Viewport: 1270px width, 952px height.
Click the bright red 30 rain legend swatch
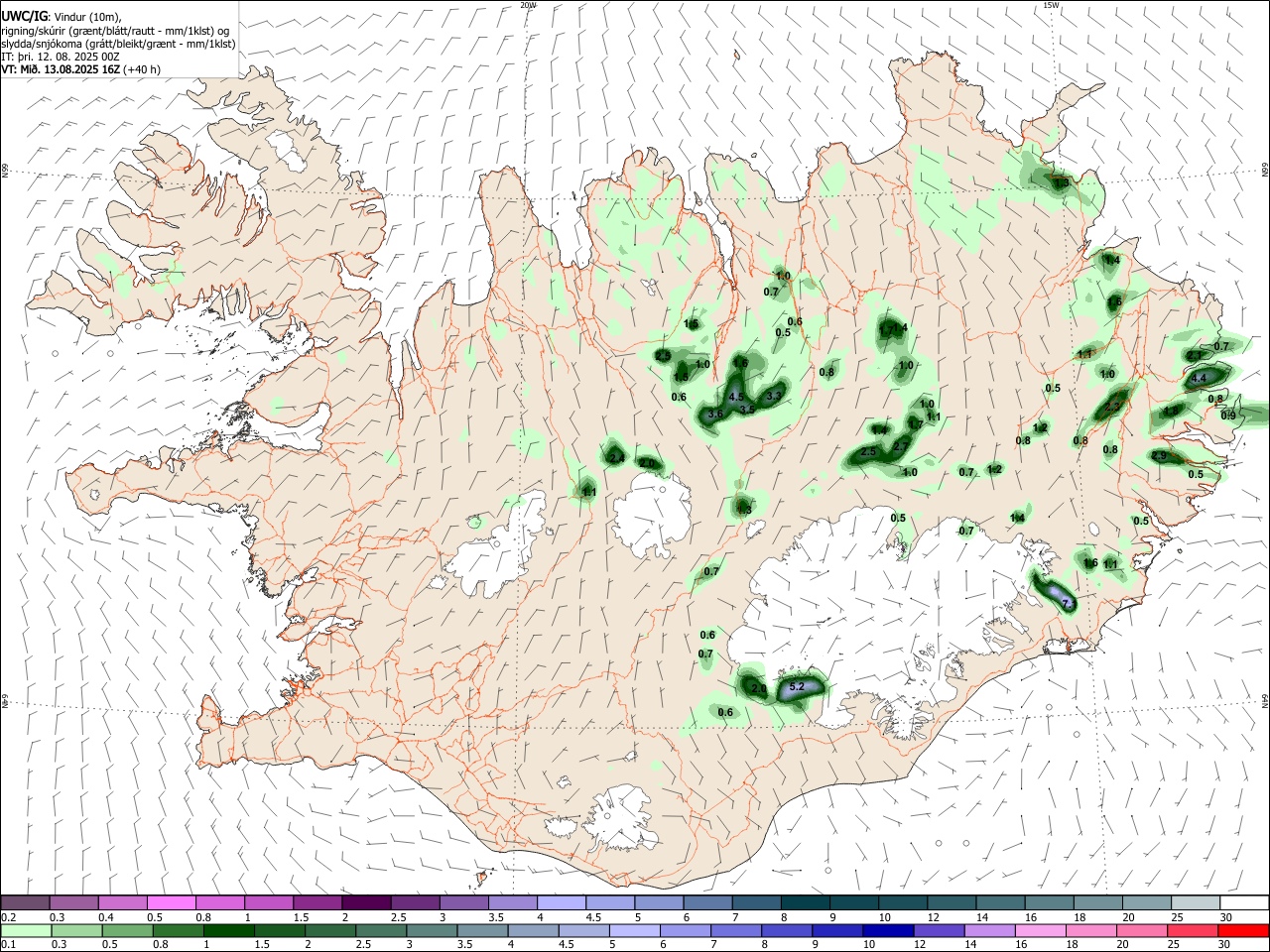coord(1243,930)
